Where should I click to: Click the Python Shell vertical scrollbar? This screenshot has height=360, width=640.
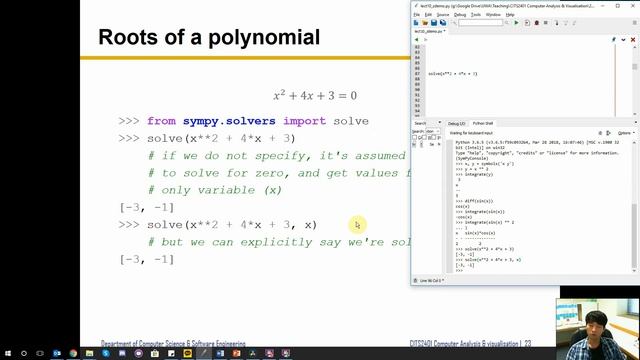[x=634, y=206]
